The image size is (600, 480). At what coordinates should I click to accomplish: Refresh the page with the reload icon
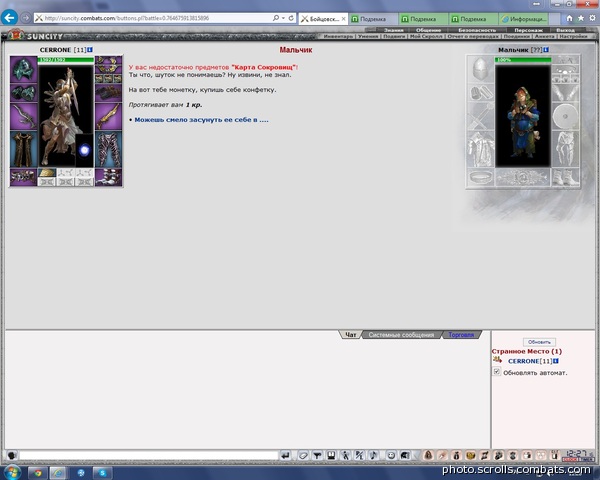pyautogui.click(x=291, y=18)
